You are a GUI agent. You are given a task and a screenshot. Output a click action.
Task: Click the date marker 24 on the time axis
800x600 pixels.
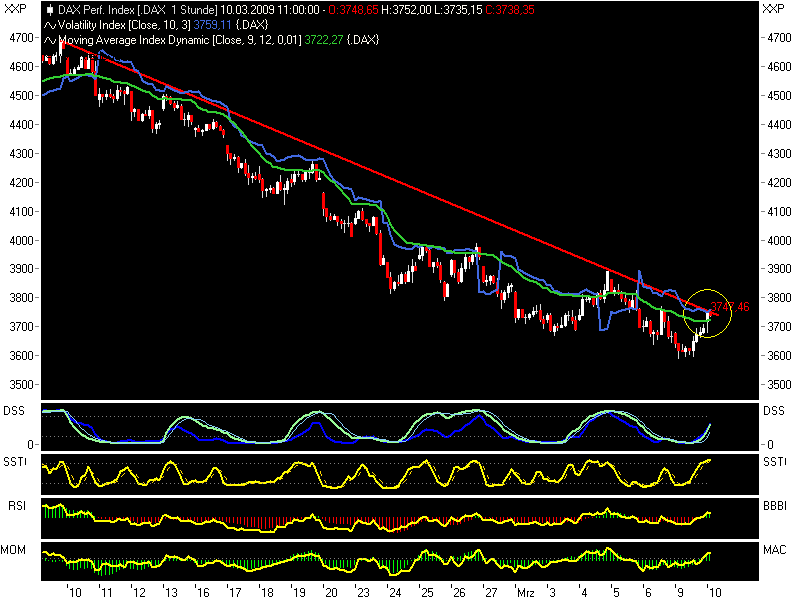(x=395, y=593)
